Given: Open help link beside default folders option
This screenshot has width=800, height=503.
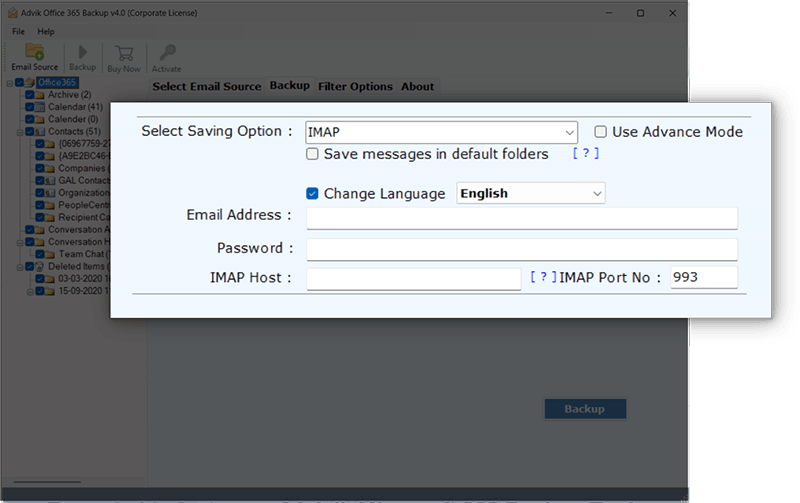Looking at the screenshot, I should [x=586, y=153].
